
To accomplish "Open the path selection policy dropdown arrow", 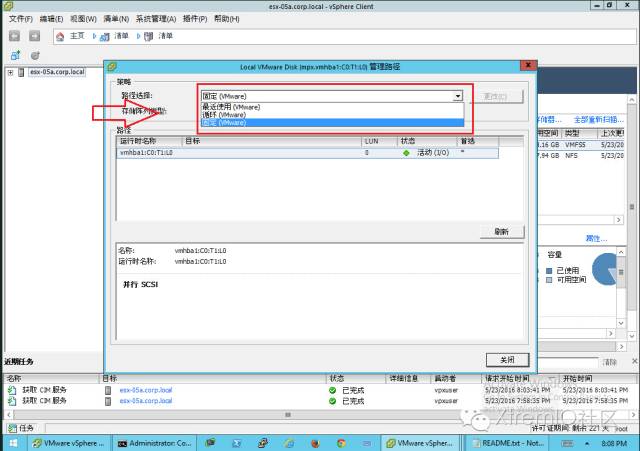I will (x=458, y=96).
